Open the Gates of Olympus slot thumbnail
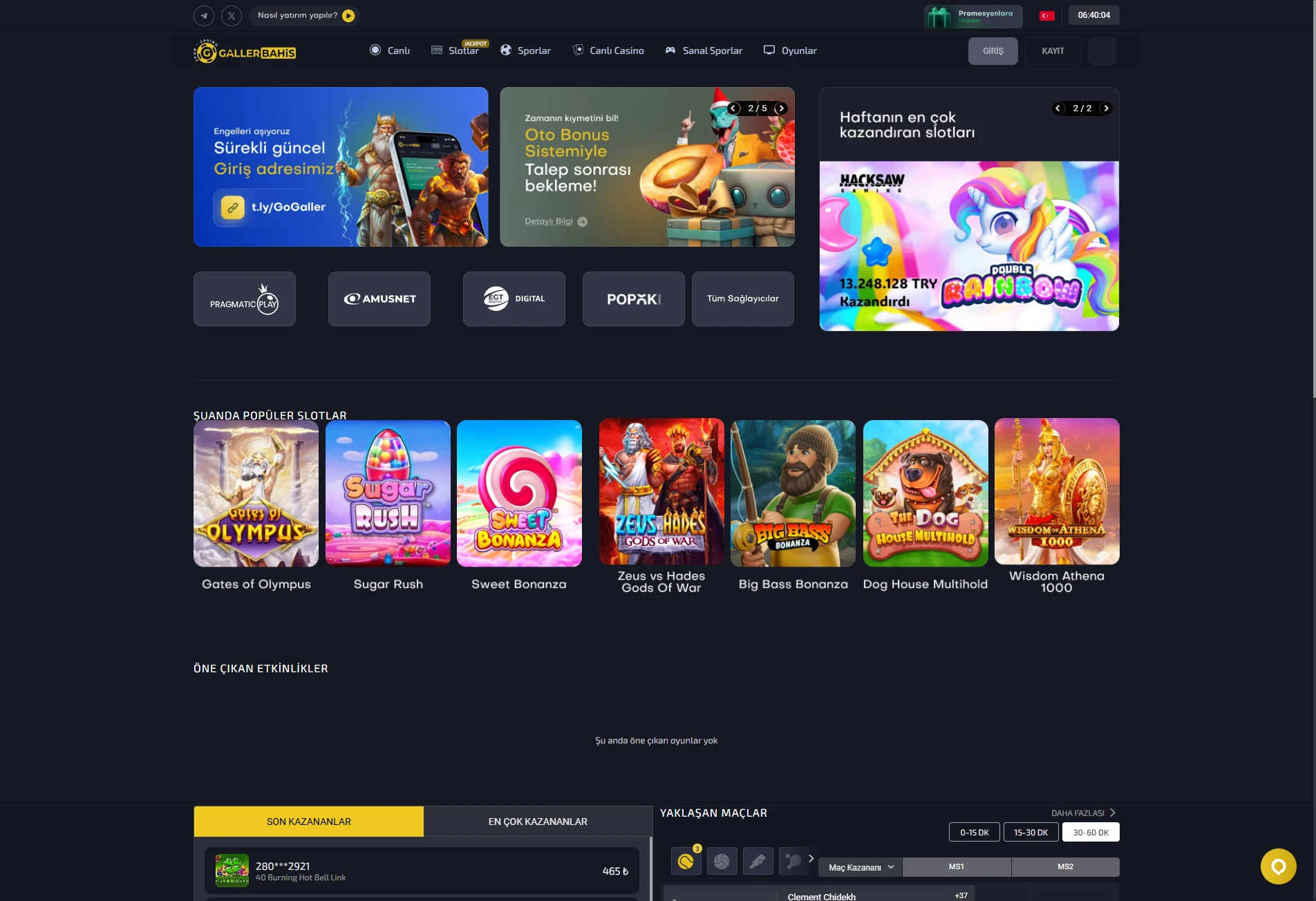Viewport: 1316px width, 901px height. pyautogui.click(x=256, y=493)
